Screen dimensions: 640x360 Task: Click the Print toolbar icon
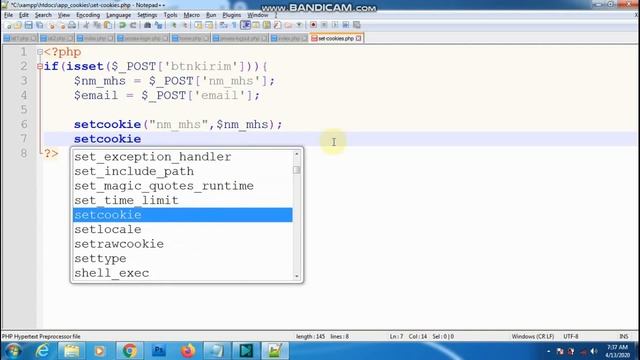(x=72, y=25)
